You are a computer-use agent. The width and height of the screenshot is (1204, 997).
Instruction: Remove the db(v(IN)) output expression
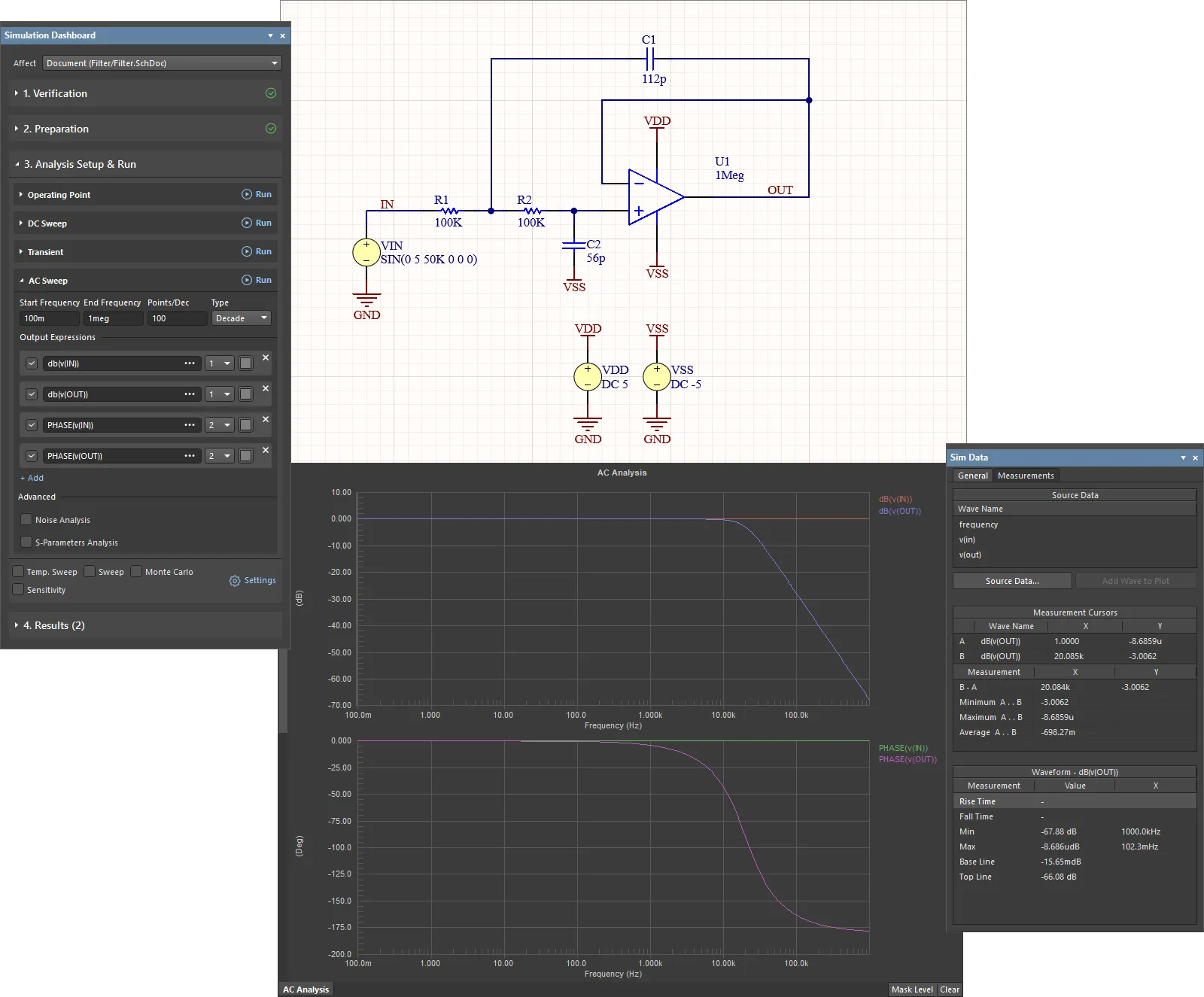266,358
